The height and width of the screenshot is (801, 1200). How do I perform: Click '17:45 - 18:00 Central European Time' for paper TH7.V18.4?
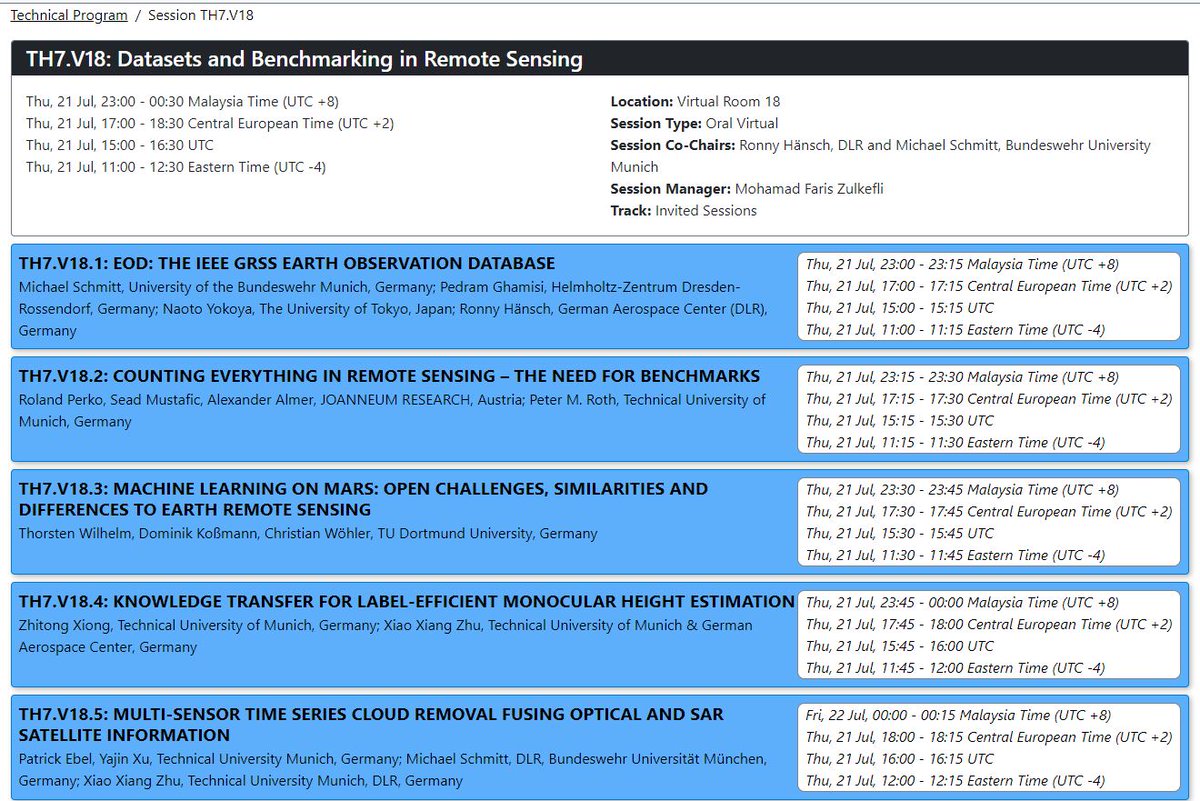[988, 625]
